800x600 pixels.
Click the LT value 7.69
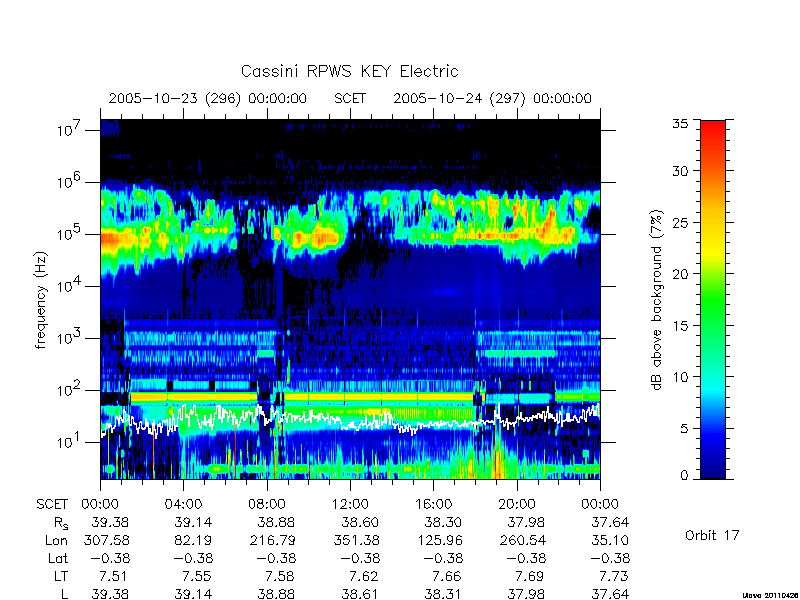click(x=529, y=577)
